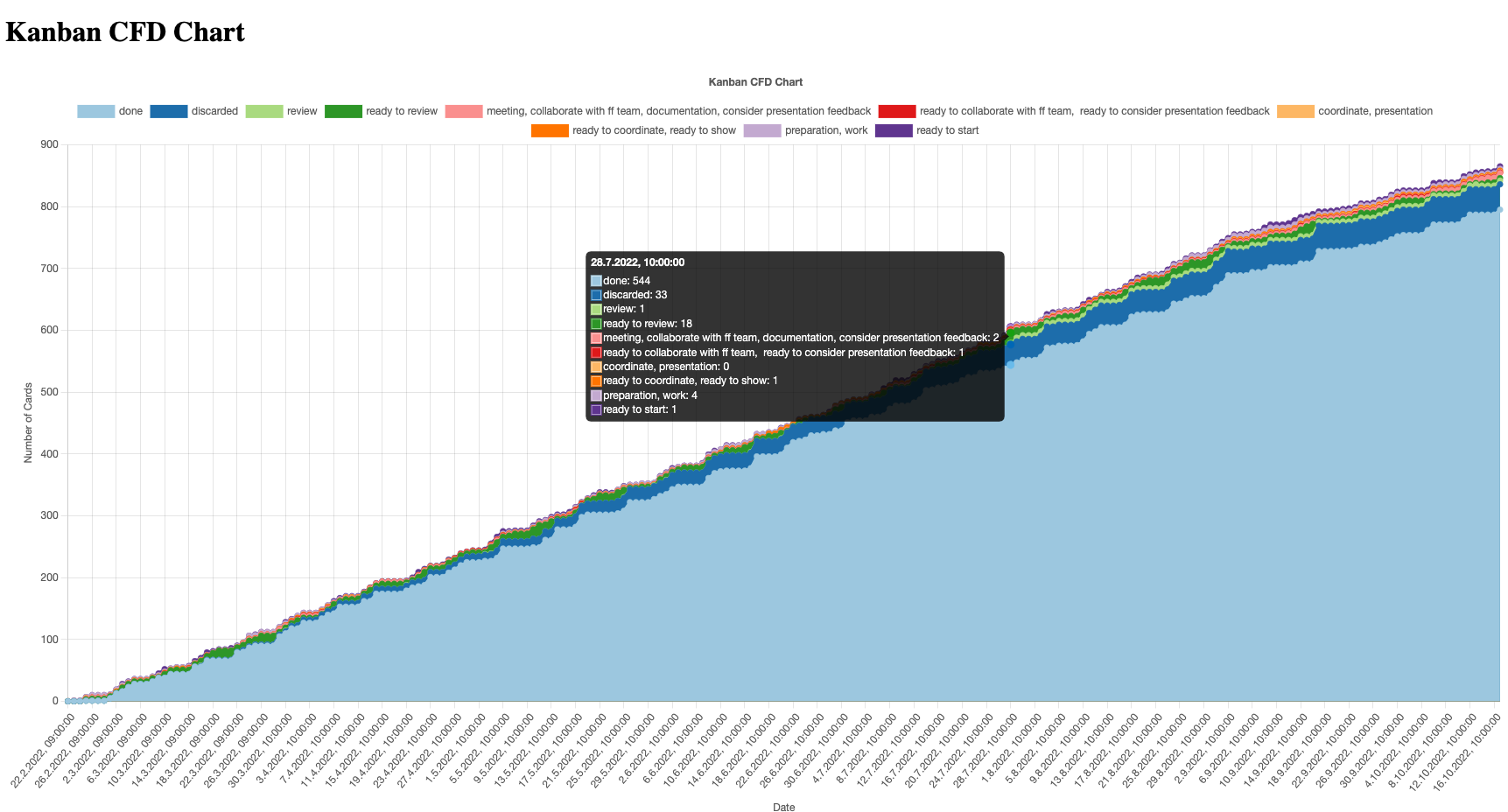The image size is (1508, 812).
Task: Click the 'Kanban CFD Chart' page heading
Action: click(x=125, y=32)
